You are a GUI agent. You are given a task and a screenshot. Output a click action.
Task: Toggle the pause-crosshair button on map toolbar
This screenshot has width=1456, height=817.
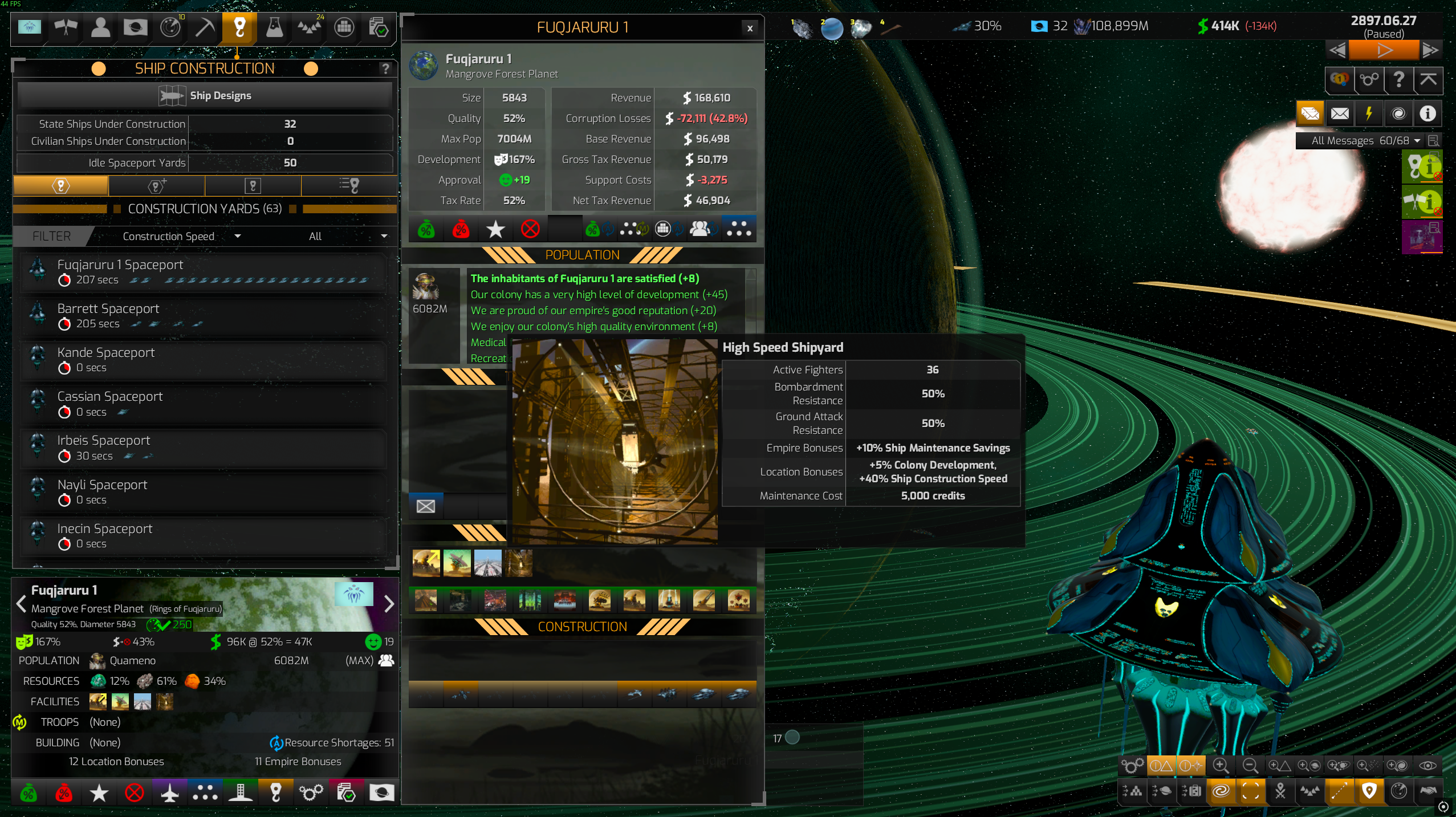pos(1191,765)
